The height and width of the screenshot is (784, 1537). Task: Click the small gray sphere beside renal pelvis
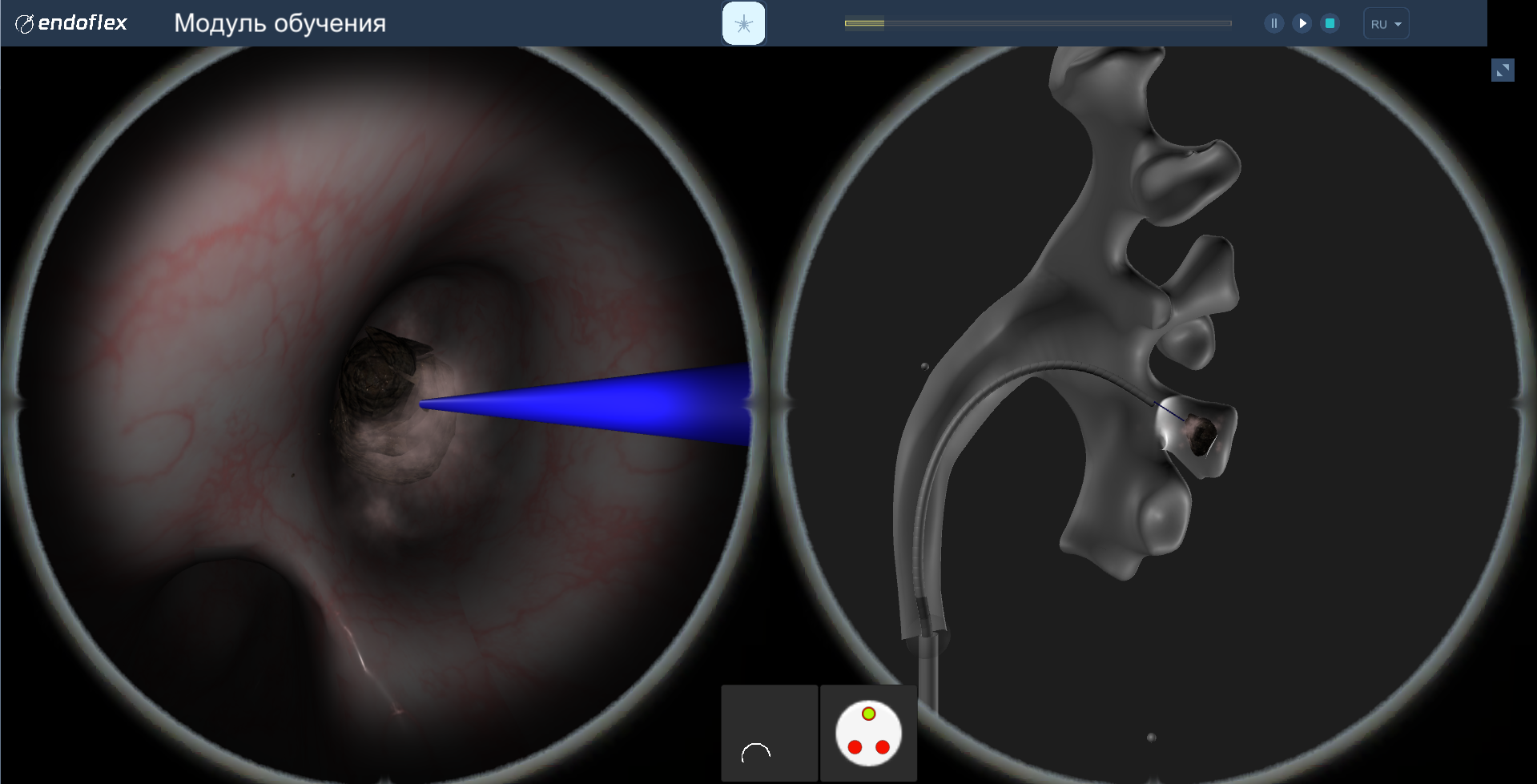(x=925, y=366)
